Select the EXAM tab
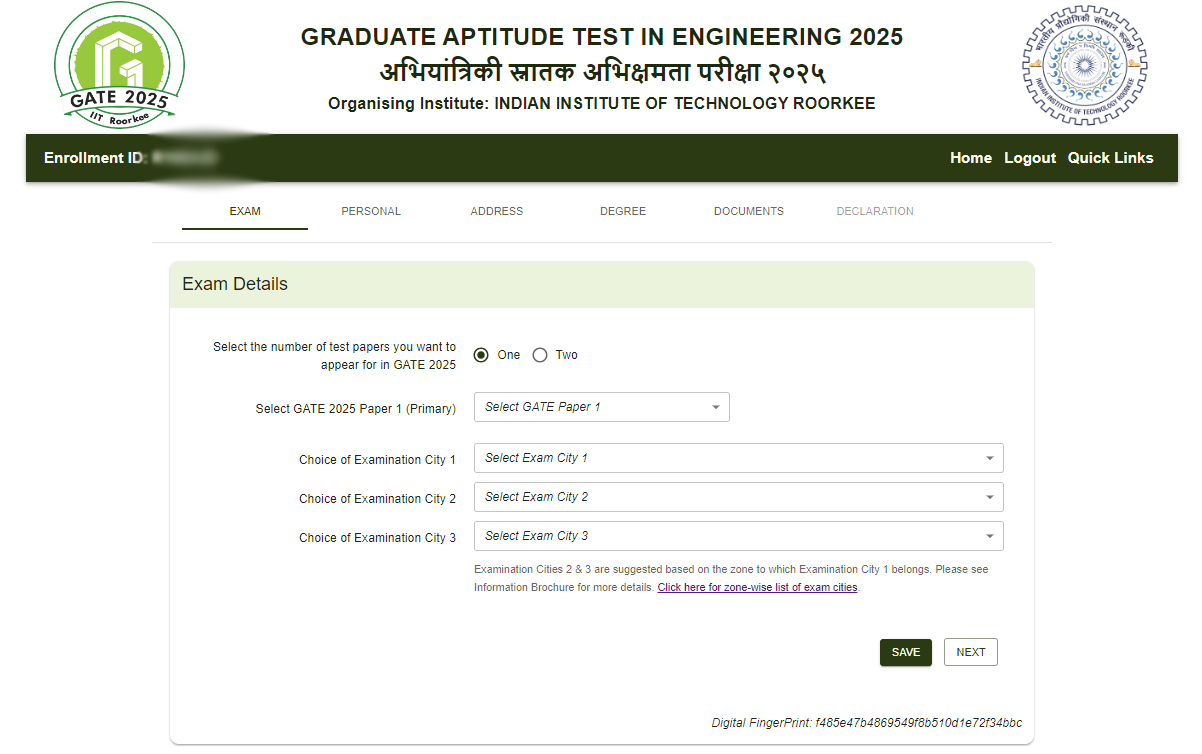1202x754 pixels. [244, 211]
